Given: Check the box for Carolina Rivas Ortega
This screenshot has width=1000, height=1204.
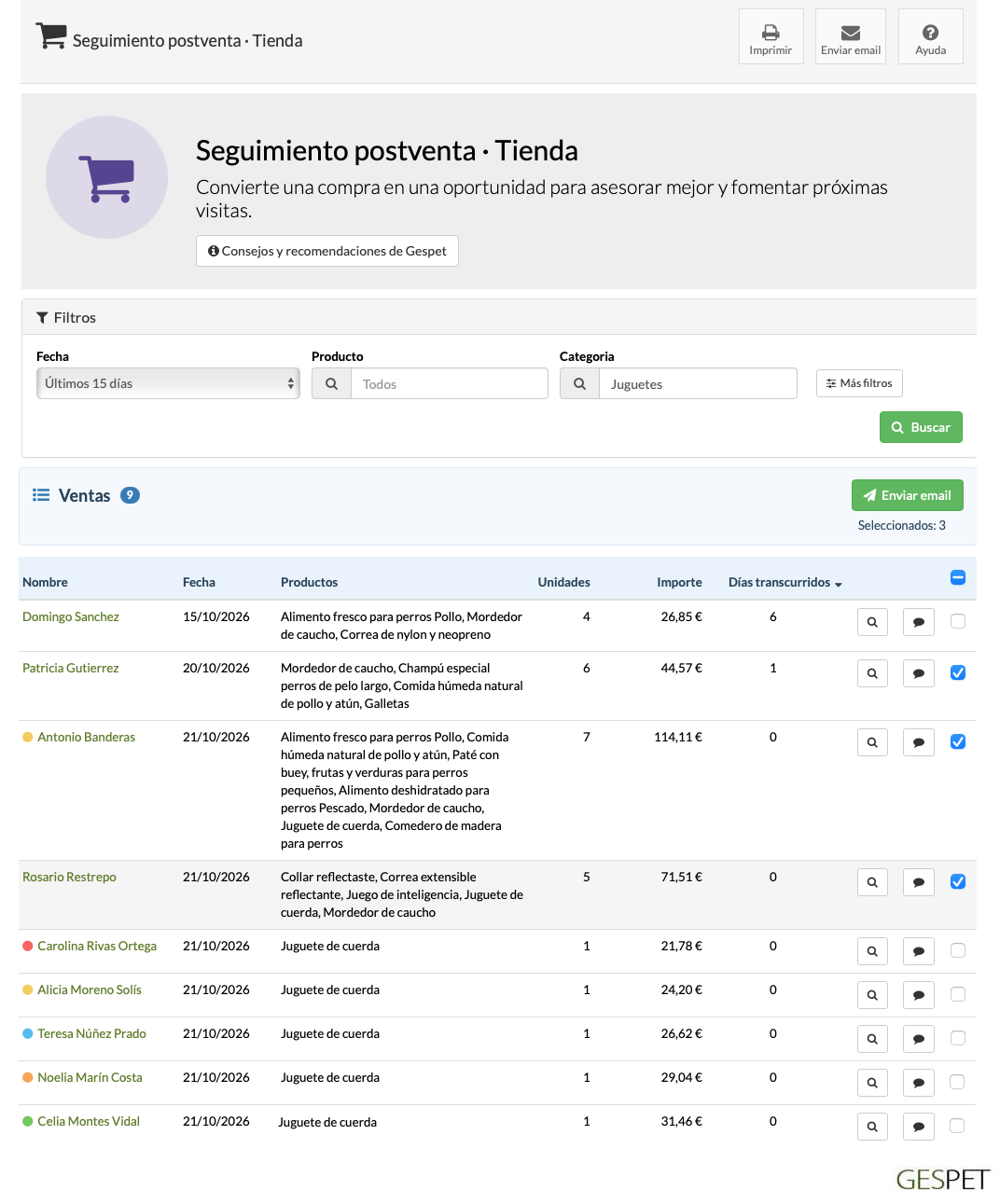Looking at the screenshot, I should click(x=958, y=950).
